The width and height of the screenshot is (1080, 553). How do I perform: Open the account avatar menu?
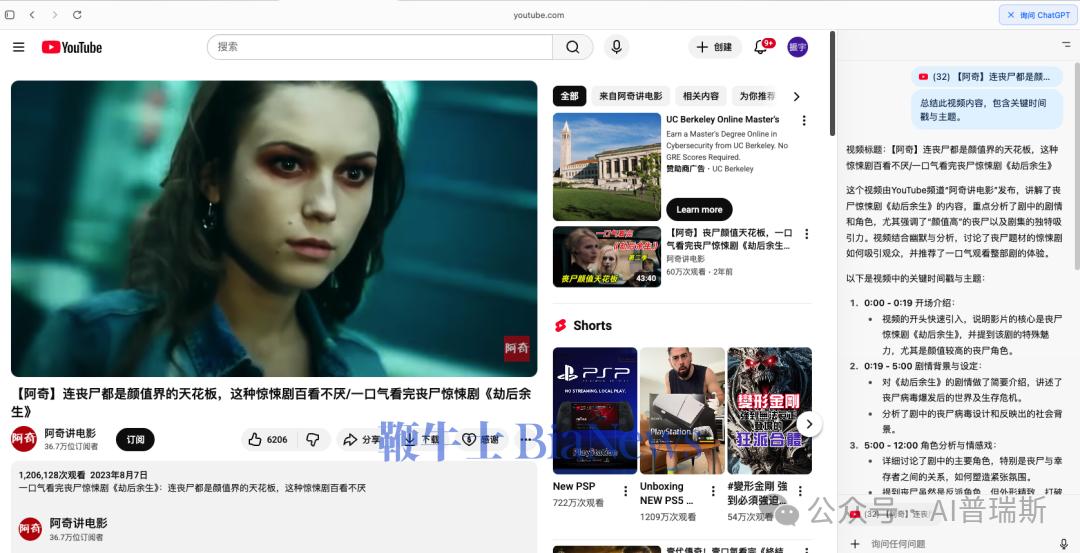[x=798, y=47]
